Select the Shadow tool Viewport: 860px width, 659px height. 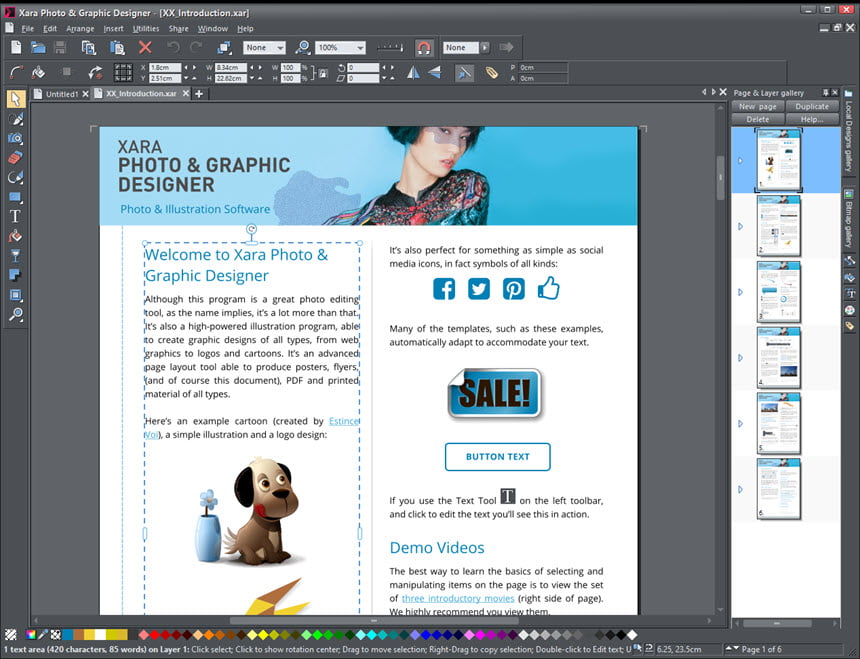tap(15, 275)
